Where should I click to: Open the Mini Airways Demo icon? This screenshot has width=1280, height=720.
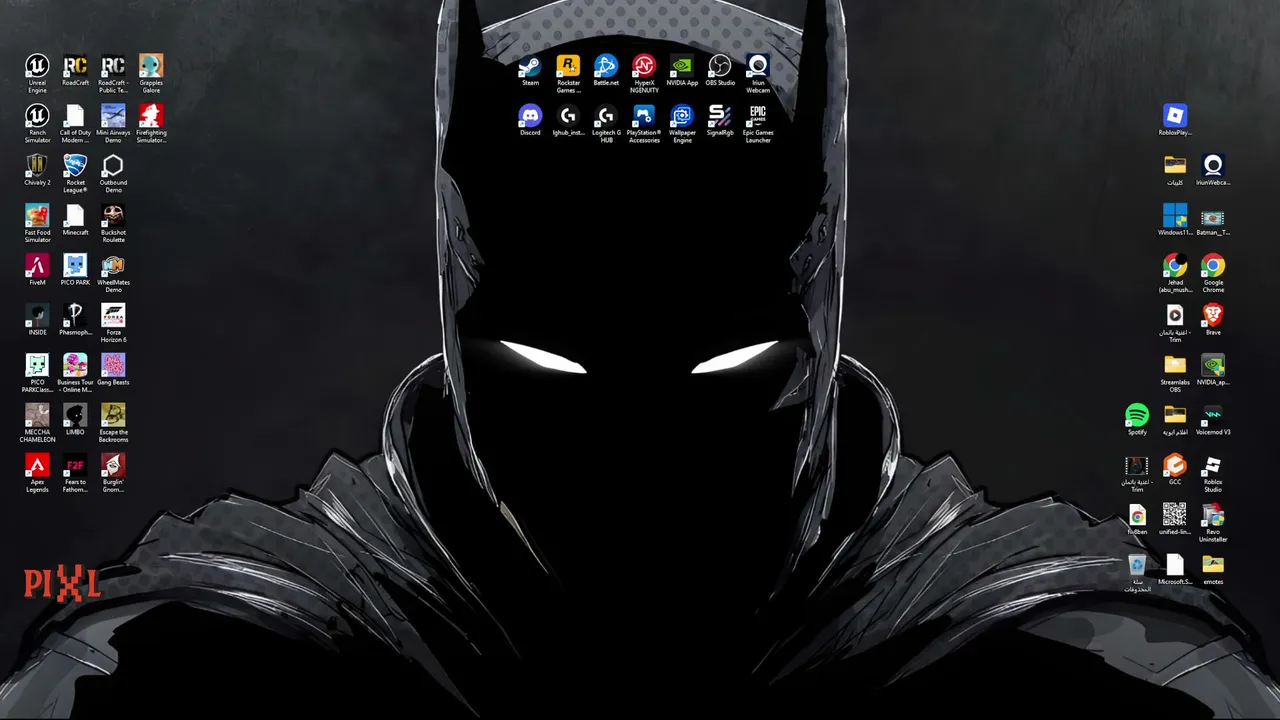coord(113,123)
